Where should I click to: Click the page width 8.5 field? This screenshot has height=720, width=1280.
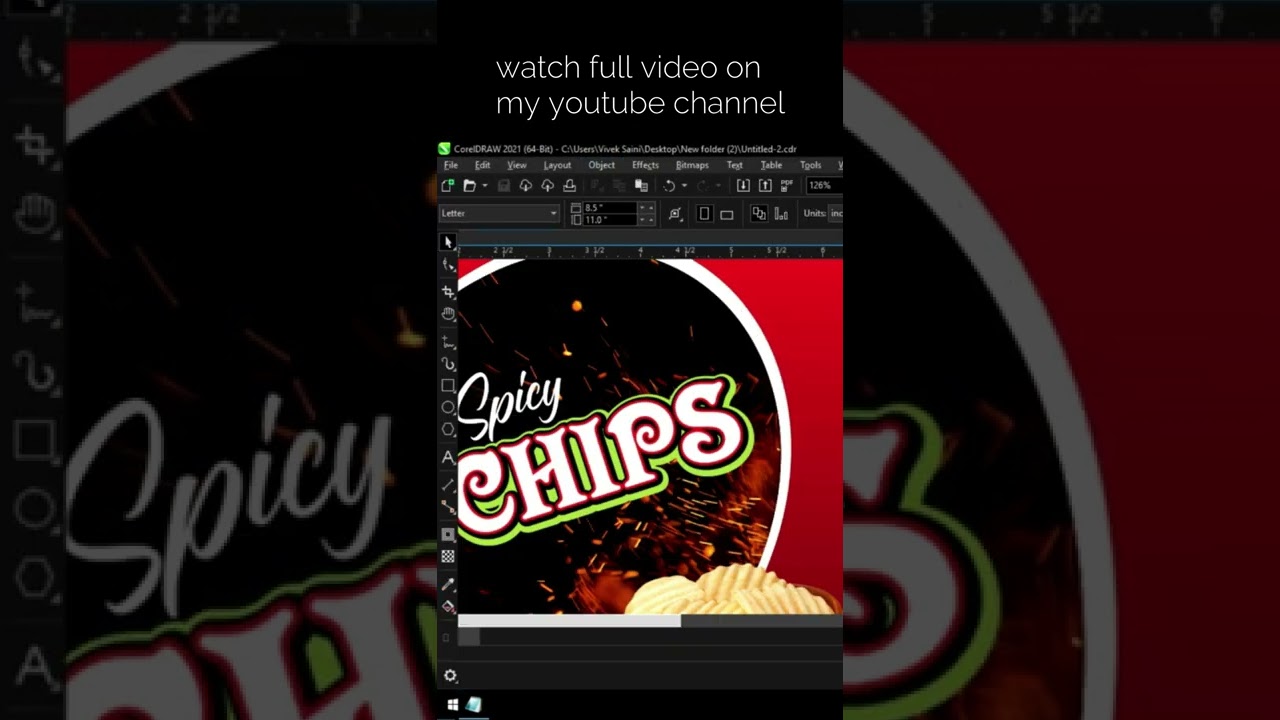pyautogui.click(x=610, y=207)
